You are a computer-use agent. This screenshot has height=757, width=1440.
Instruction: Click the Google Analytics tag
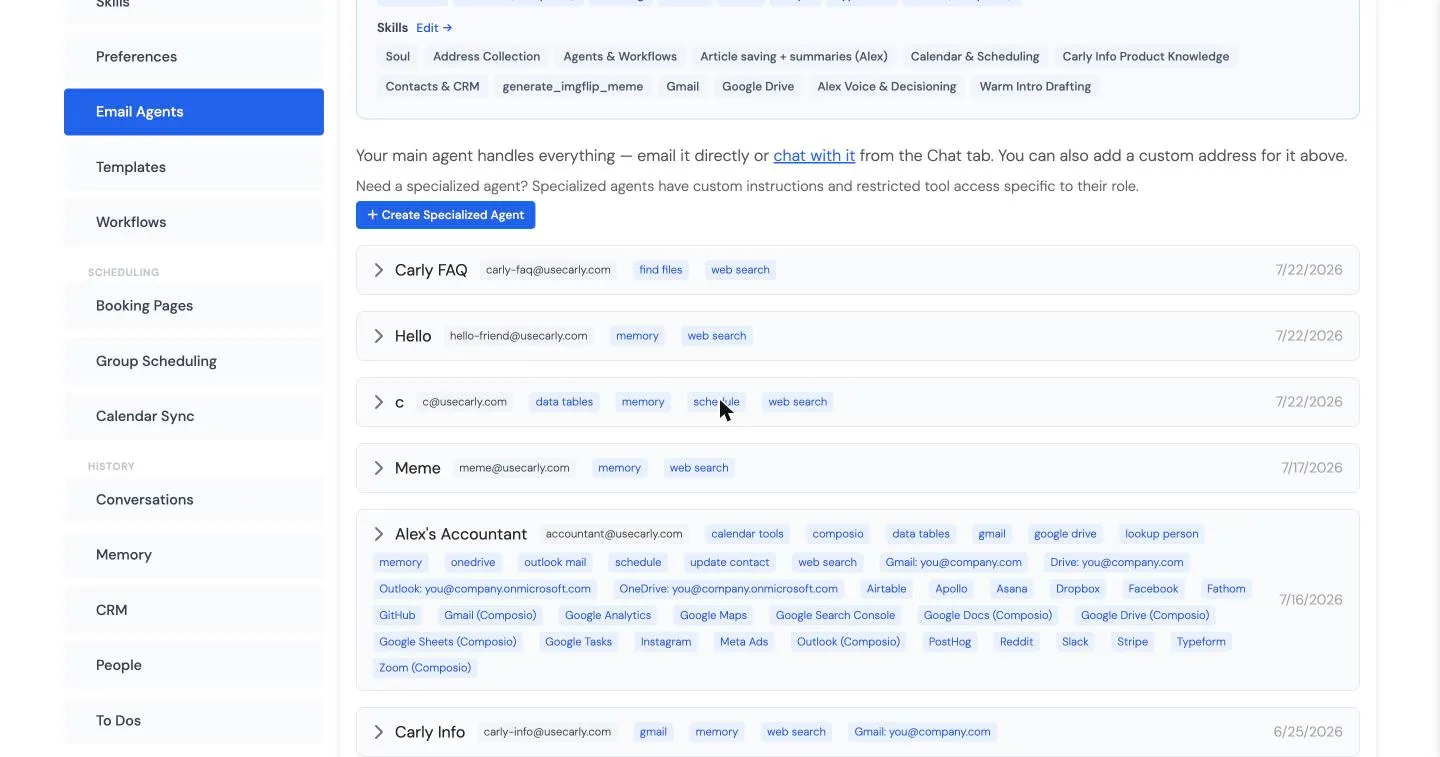(608, 615)
